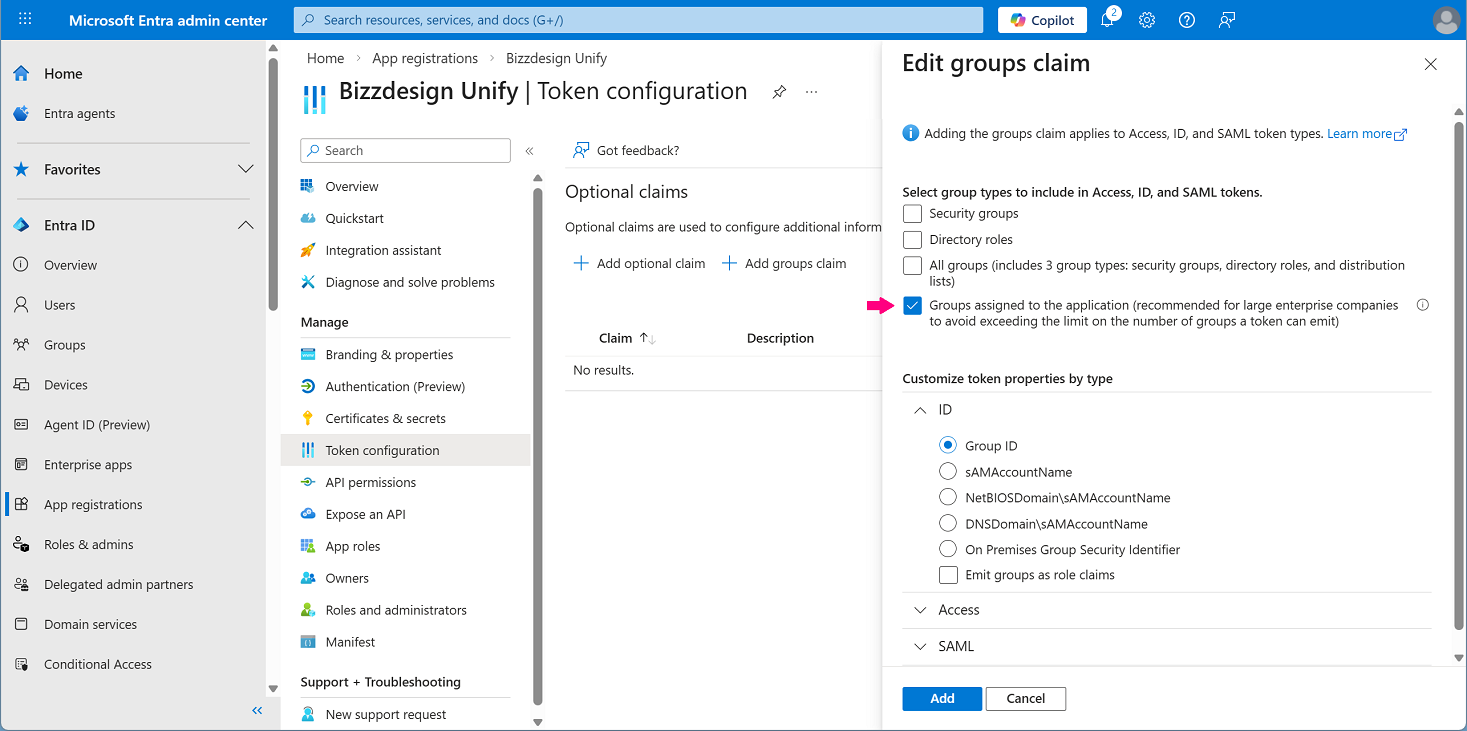Viewport: 1467px width, 731px height.
Task: Check the Security groups checkbox
Action: [912, 214]
